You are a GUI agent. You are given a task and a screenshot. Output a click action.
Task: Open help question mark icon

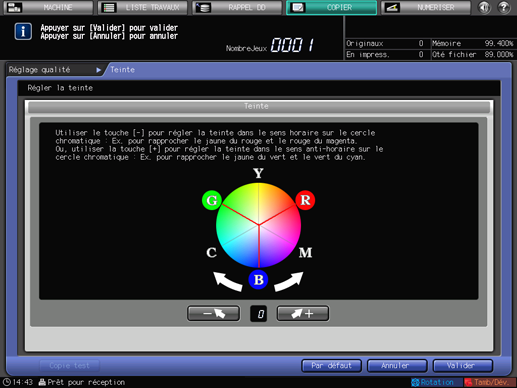point(504,7)
